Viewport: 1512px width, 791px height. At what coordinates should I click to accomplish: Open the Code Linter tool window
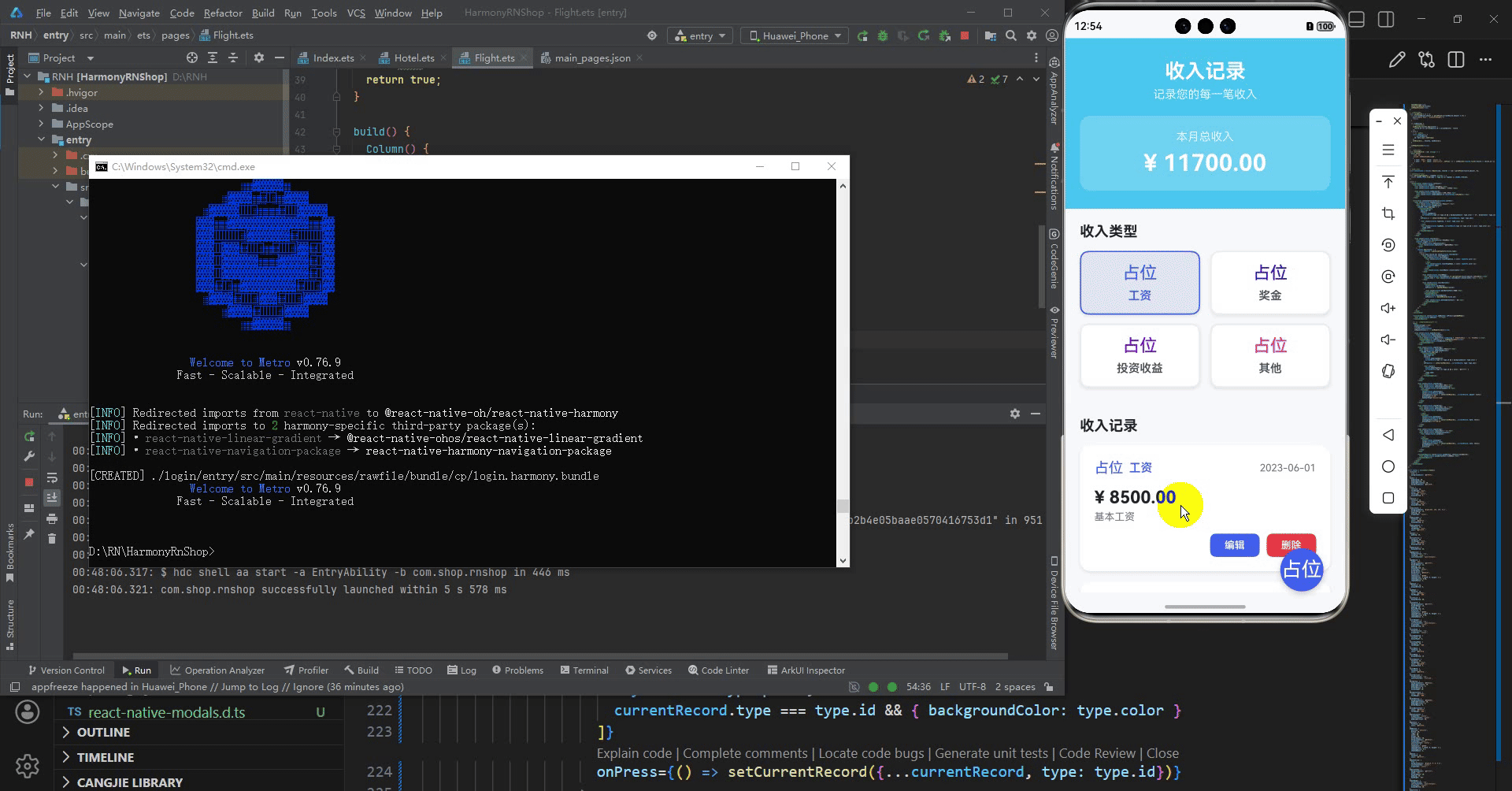pos(718,670)
